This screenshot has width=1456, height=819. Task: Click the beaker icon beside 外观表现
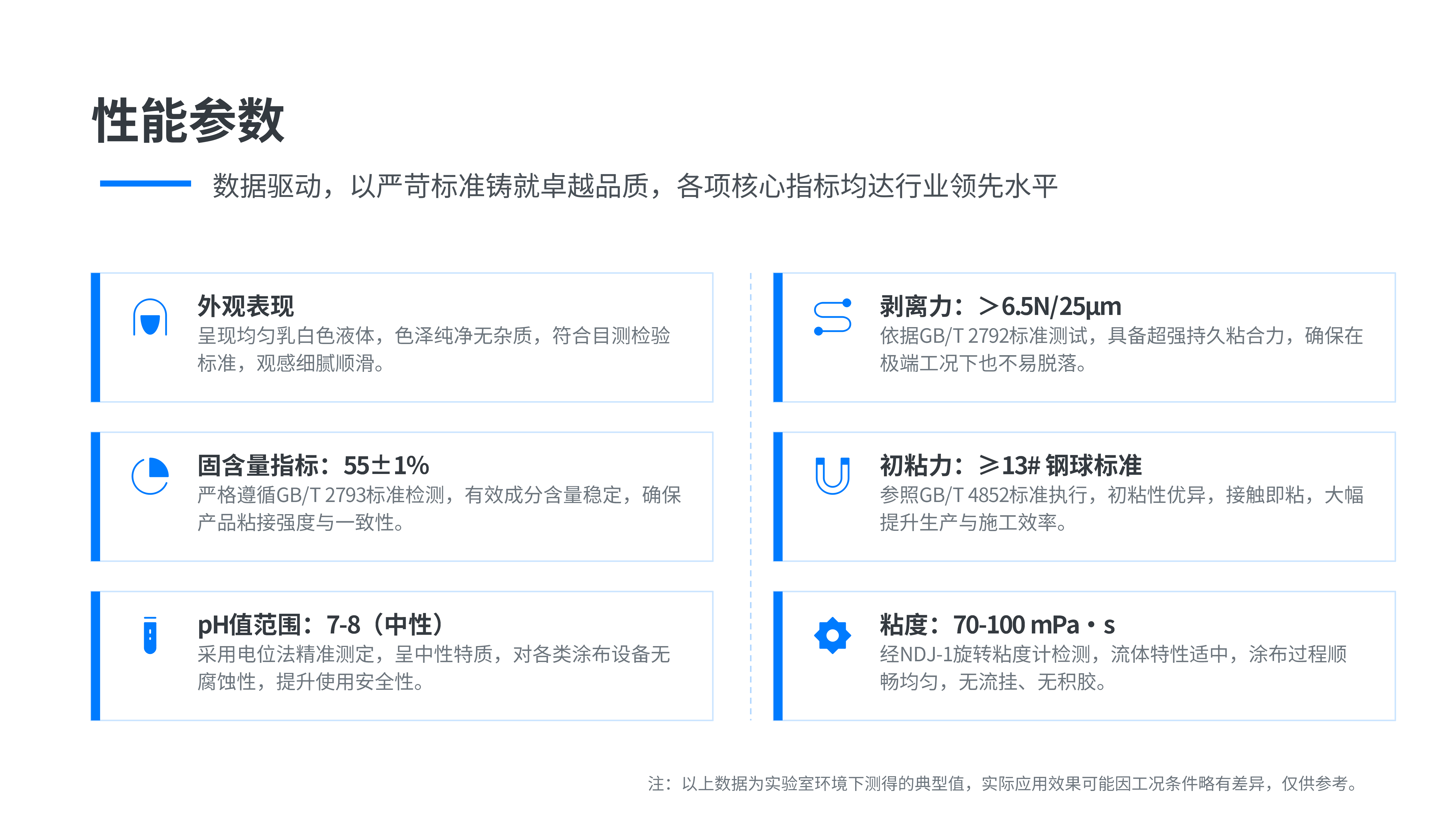[150, 317]
